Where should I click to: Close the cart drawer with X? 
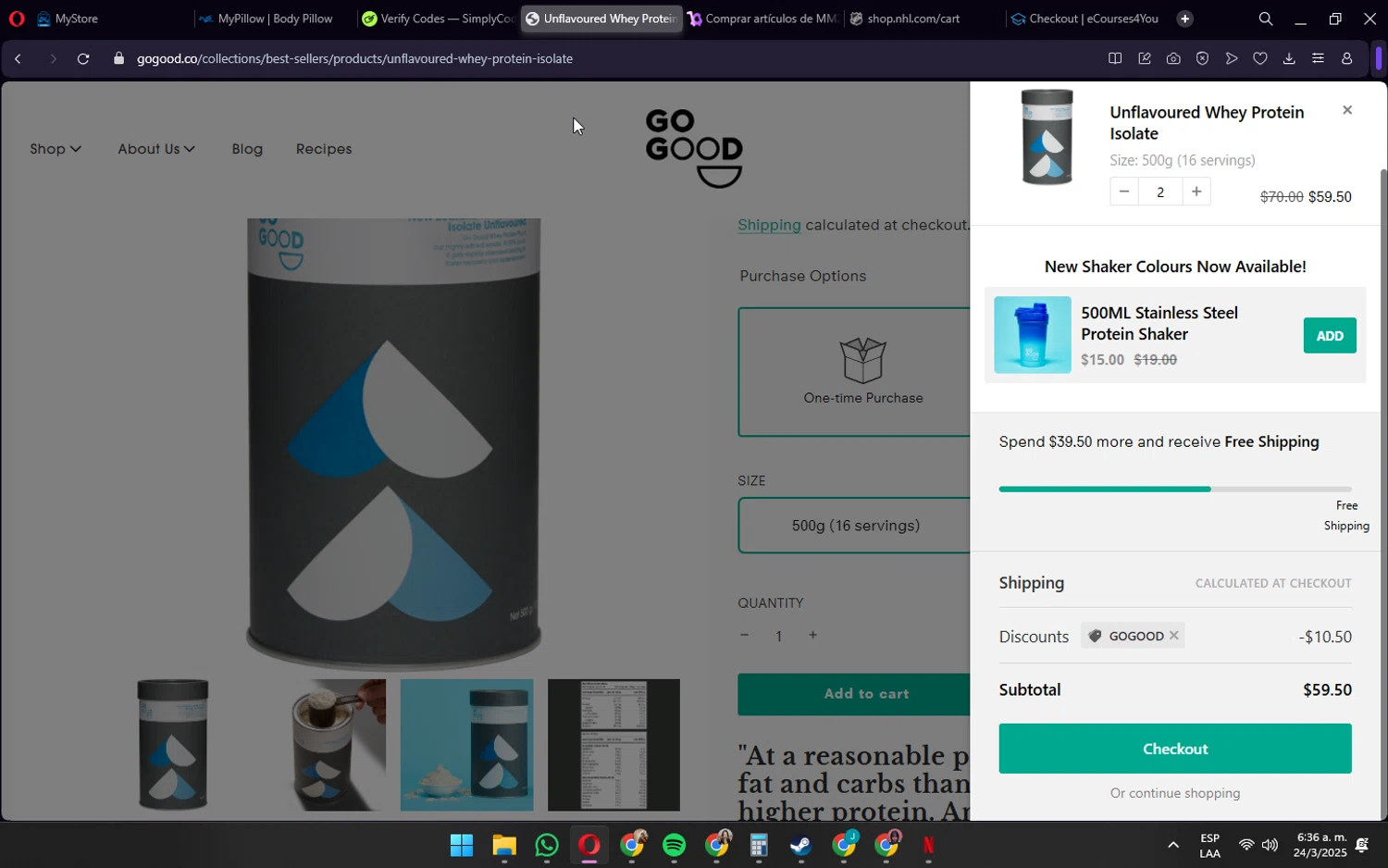(1347, 110)
